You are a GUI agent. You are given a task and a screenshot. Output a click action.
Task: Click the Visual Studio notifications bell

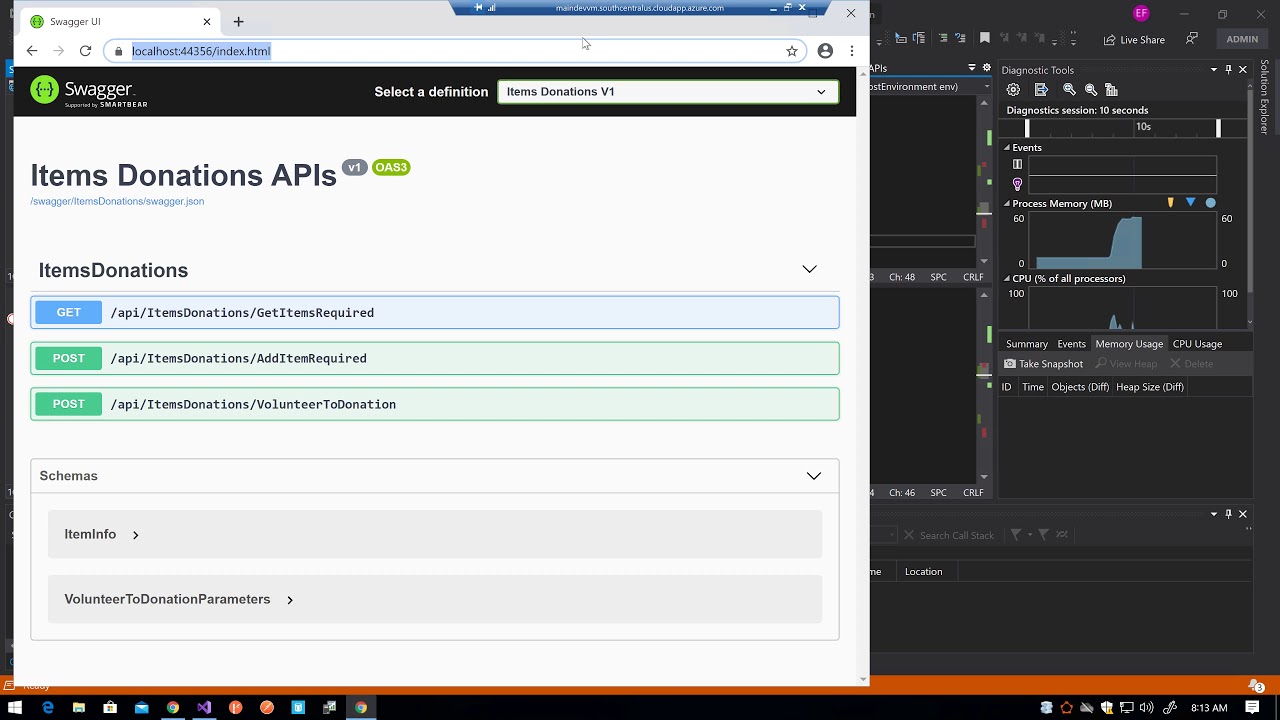click(x=1256, y=686)
